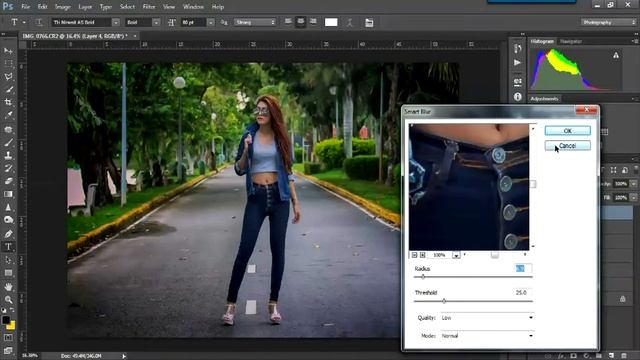This screenshot has width=640, height=360.
Task: Click OK in Smart Blur dialog
Action: click(567, 131)
